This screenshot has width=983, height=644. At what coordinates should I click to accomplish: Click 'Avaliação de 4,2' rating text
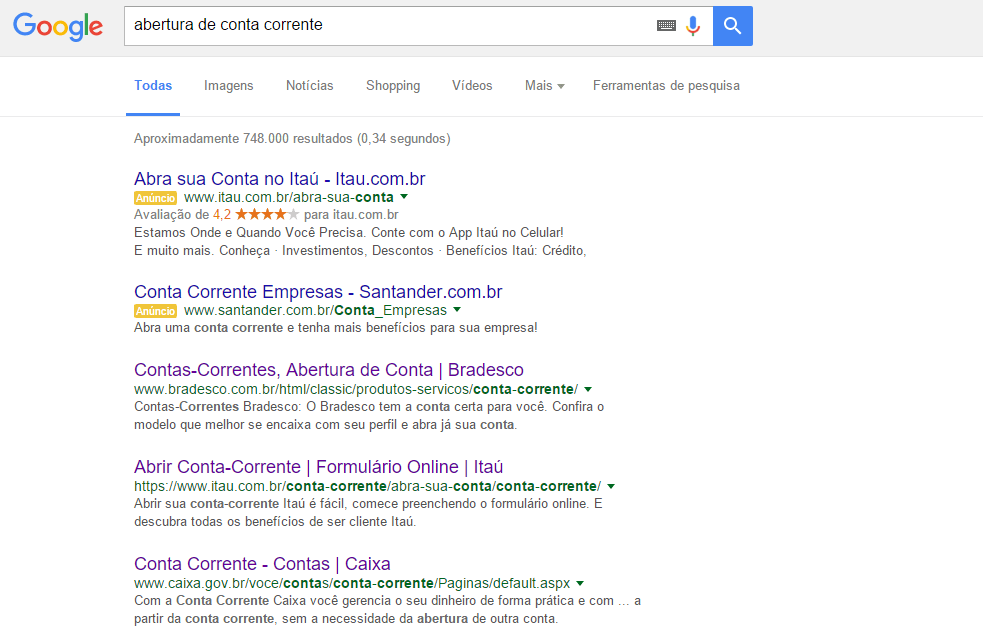(182, 214)
